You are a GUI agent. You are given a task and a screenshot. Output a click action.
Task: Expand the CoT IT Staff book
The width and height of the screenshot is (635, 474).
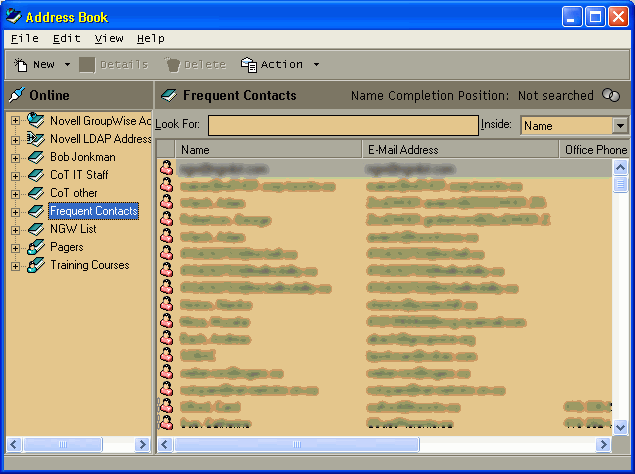pyautogui.click(x=15, y=176)
